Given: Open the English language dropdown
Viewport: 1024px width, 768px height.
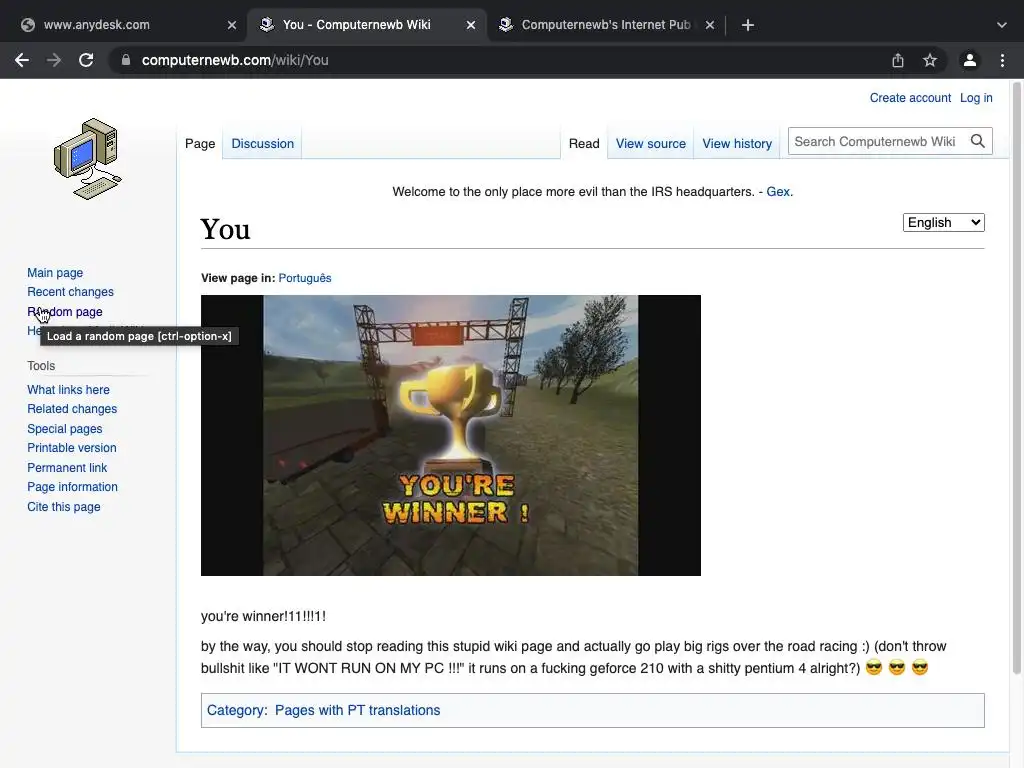Looking at the screenshot, I should [944, 223].
